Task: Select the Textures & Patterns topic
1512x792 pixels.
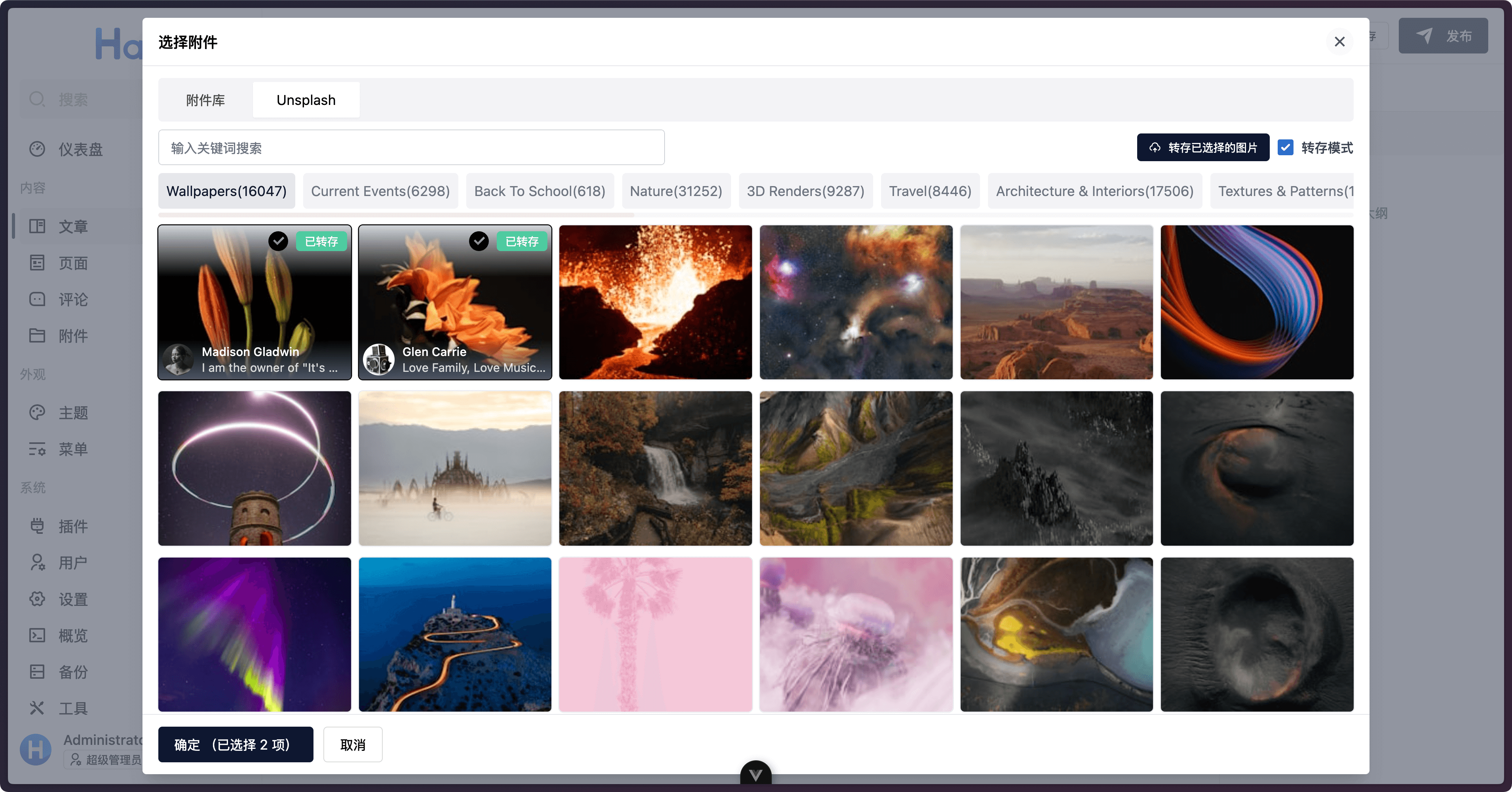Action: click(x=1282, y=191)
